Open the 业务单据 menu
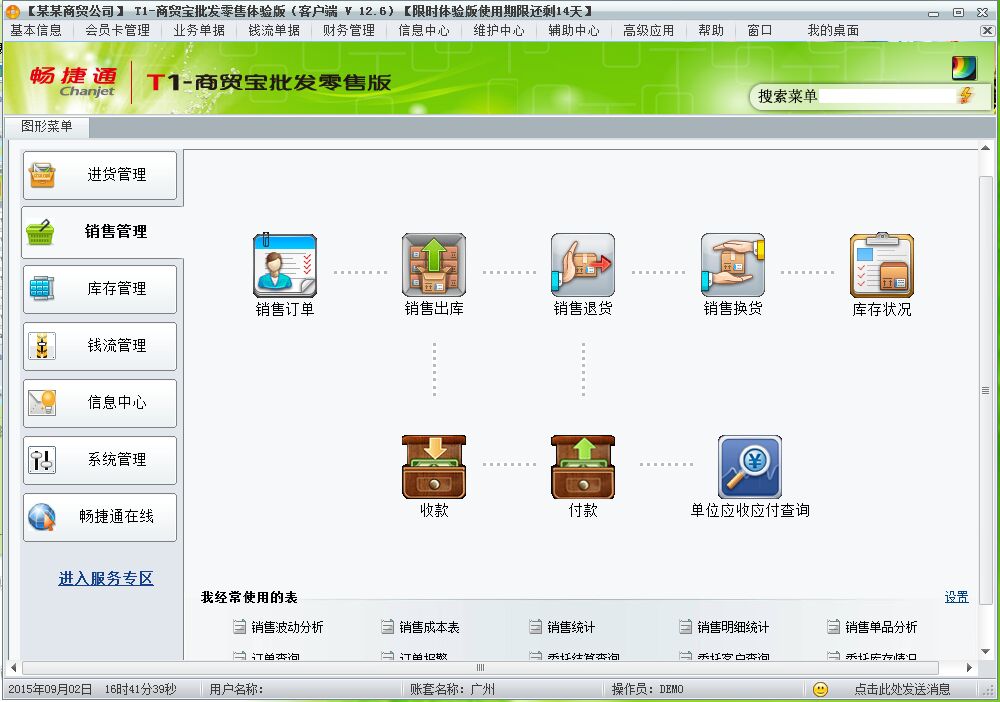This screenshot has width=1000, height=702. tap(199, 30)
